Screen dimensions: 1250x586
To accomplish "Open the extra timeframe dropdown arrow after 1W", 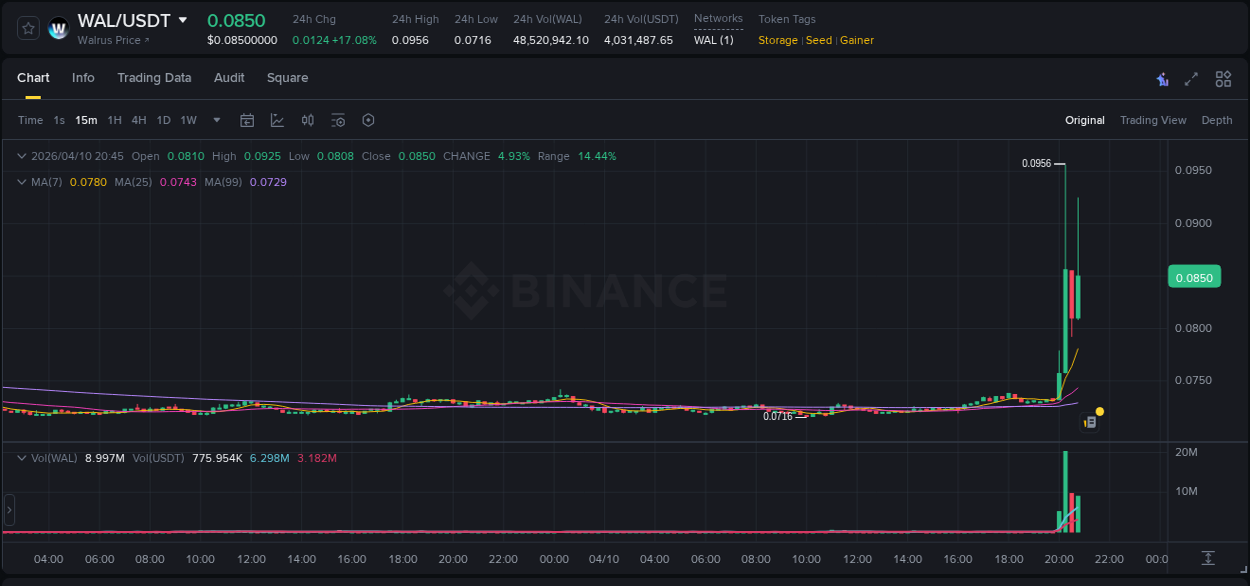I will pos(216,120).
